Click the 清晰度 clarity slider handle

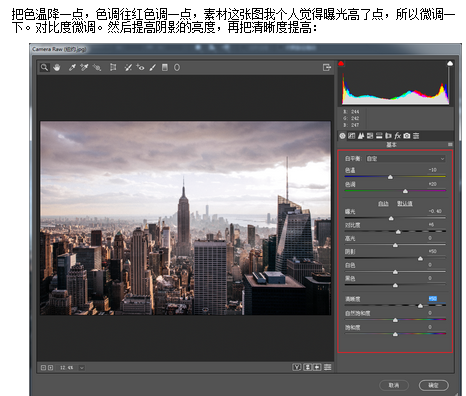pyautogui.click(x=420, y=306)
